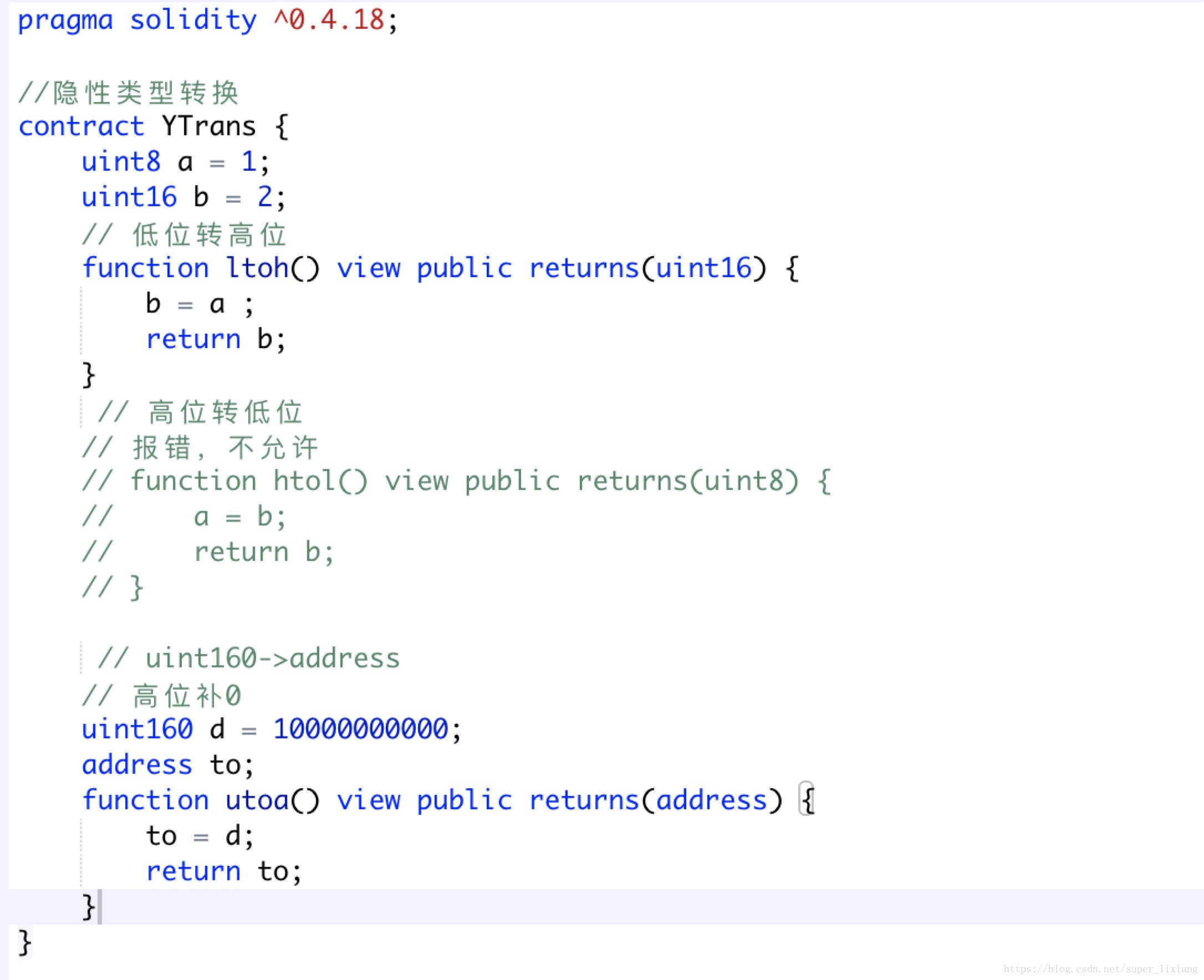Click the final closing brace of contract
Viewport: 1204px width, 980px height.
(x=25, y=943)
